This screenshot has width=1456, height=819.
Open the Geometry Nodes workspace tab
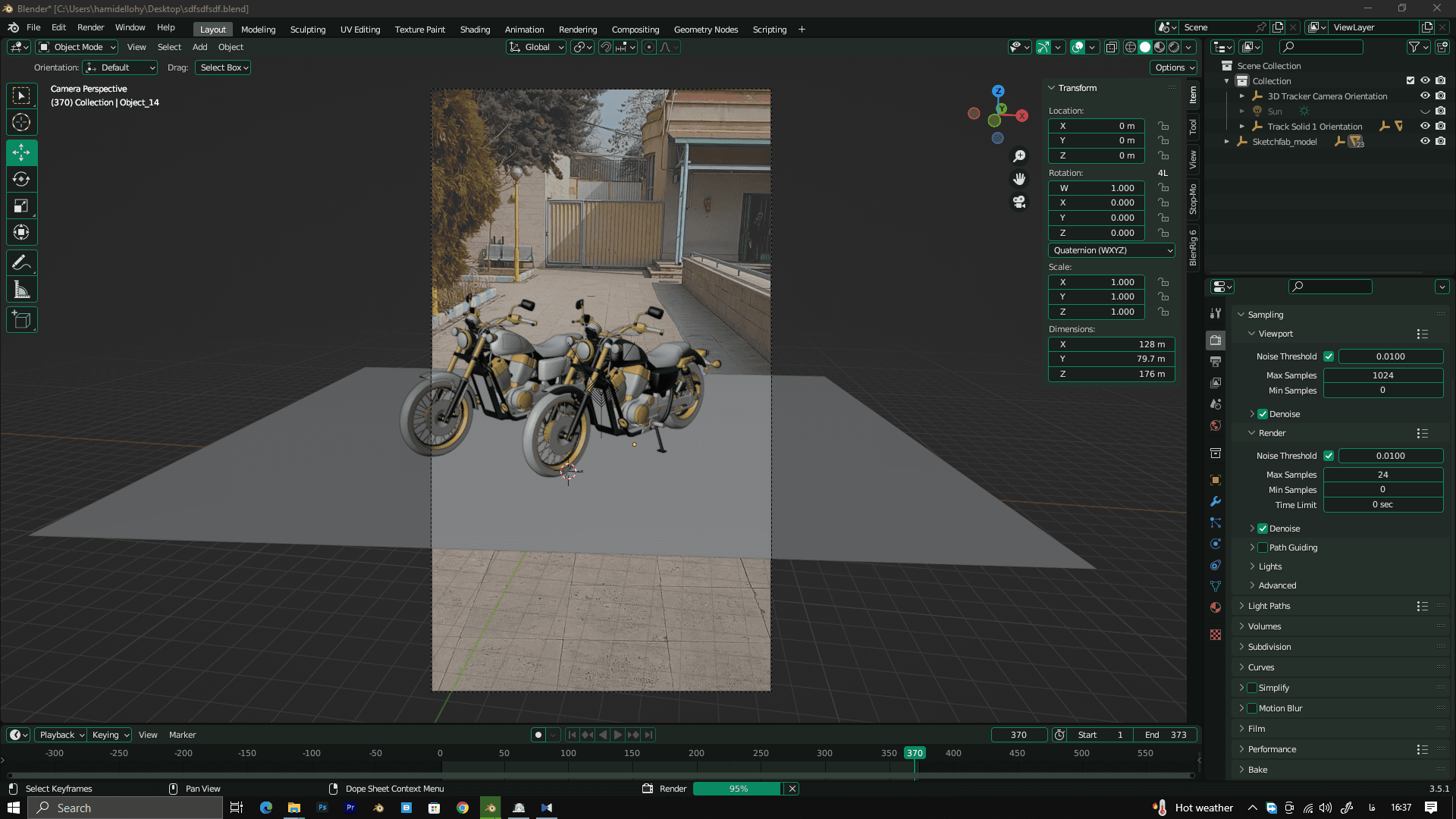point(705,30)
